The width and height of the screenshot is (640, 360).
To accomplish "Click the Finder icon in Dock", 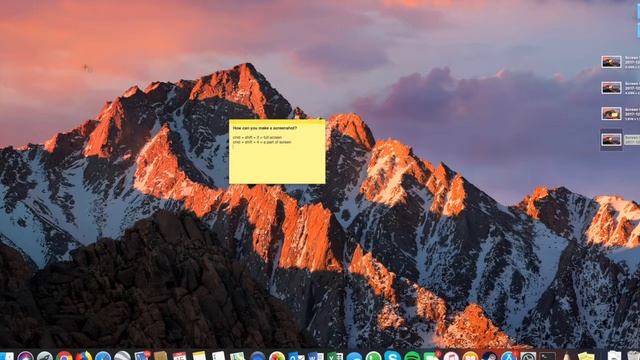I will click(7, 356).
